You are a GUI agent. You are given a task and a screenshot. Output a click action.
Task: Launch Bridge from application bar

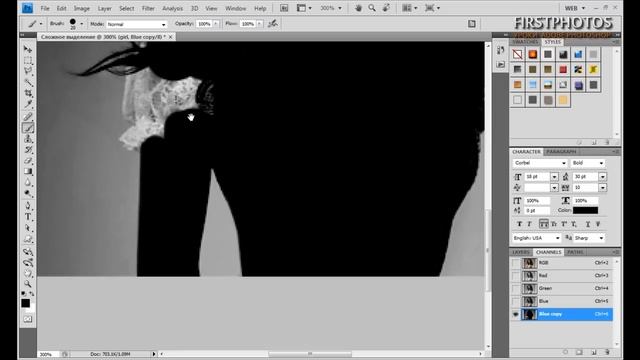point(284,8)
